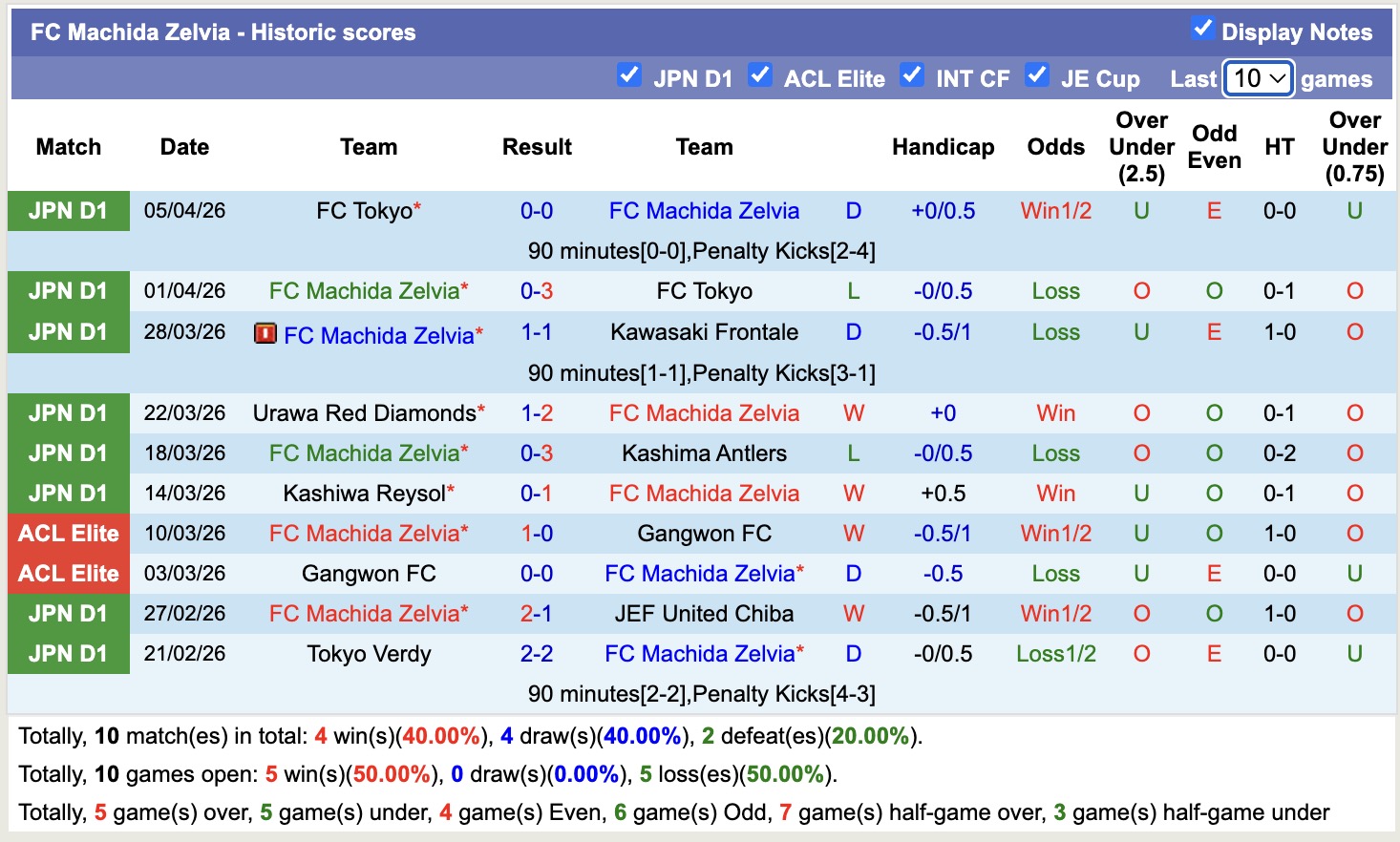Disable the JPN D1 filter checkbox

(629, 74)
